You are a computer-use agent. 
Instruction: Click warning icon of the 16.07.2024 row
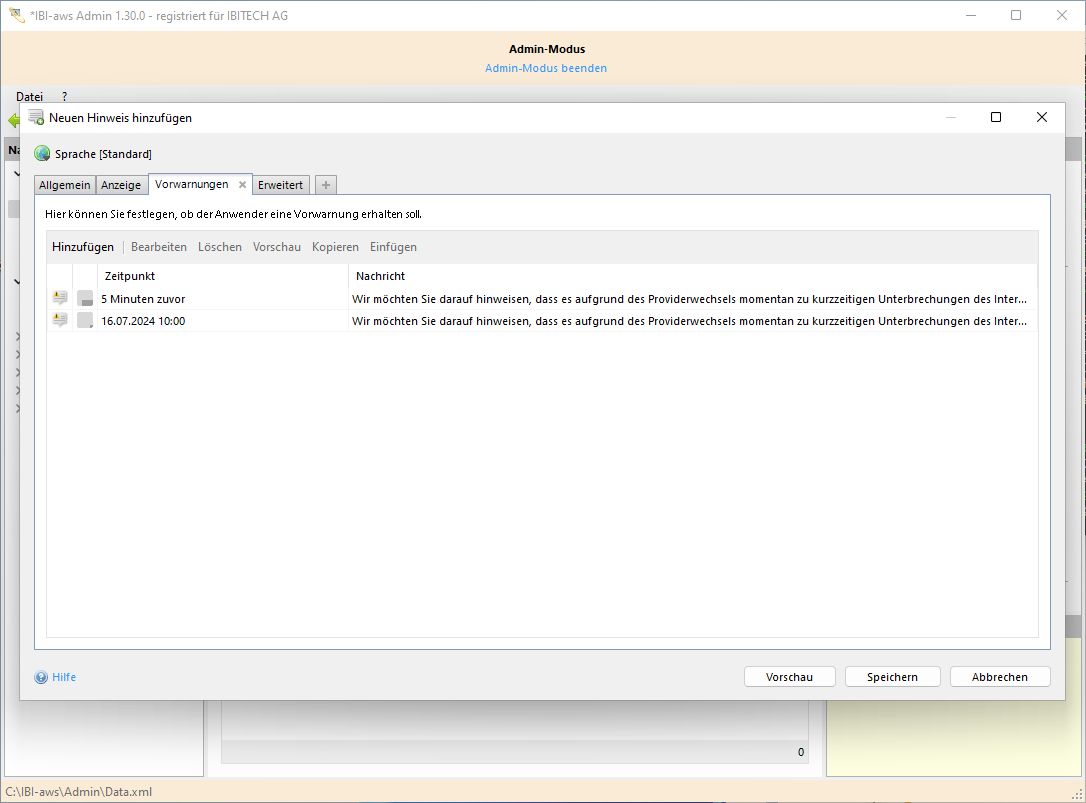60,320
